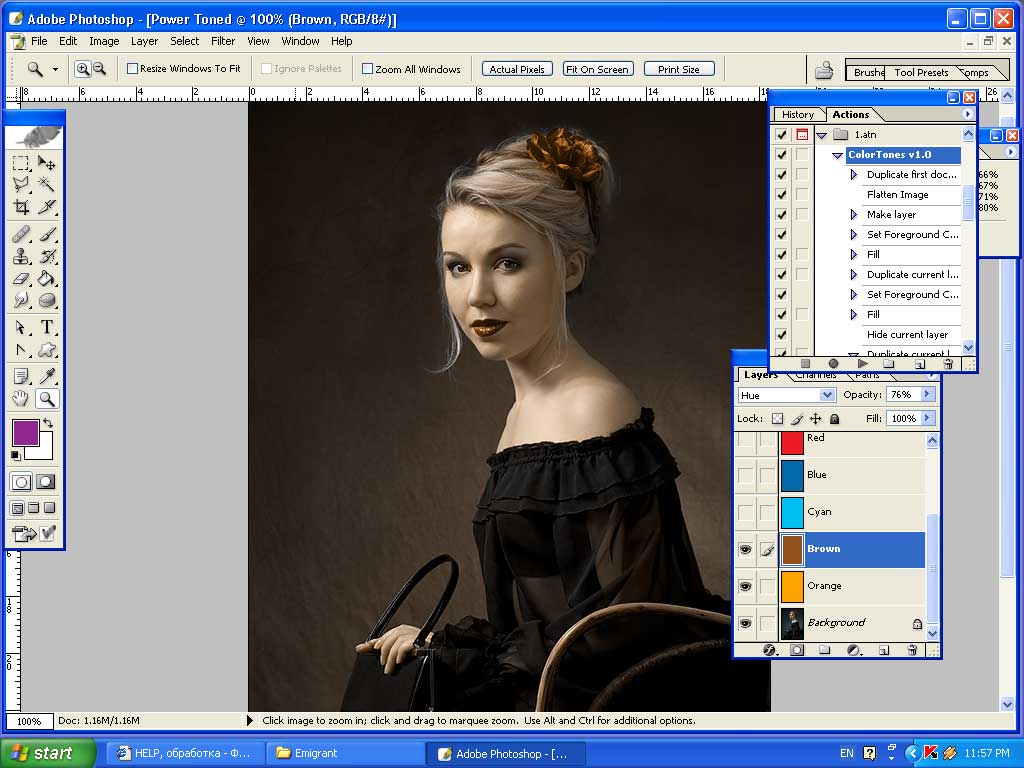The width and height of the screenshot is (1024, 768).
Task: Enable Resize Windows To Fit
Action: tap(133, 69)
